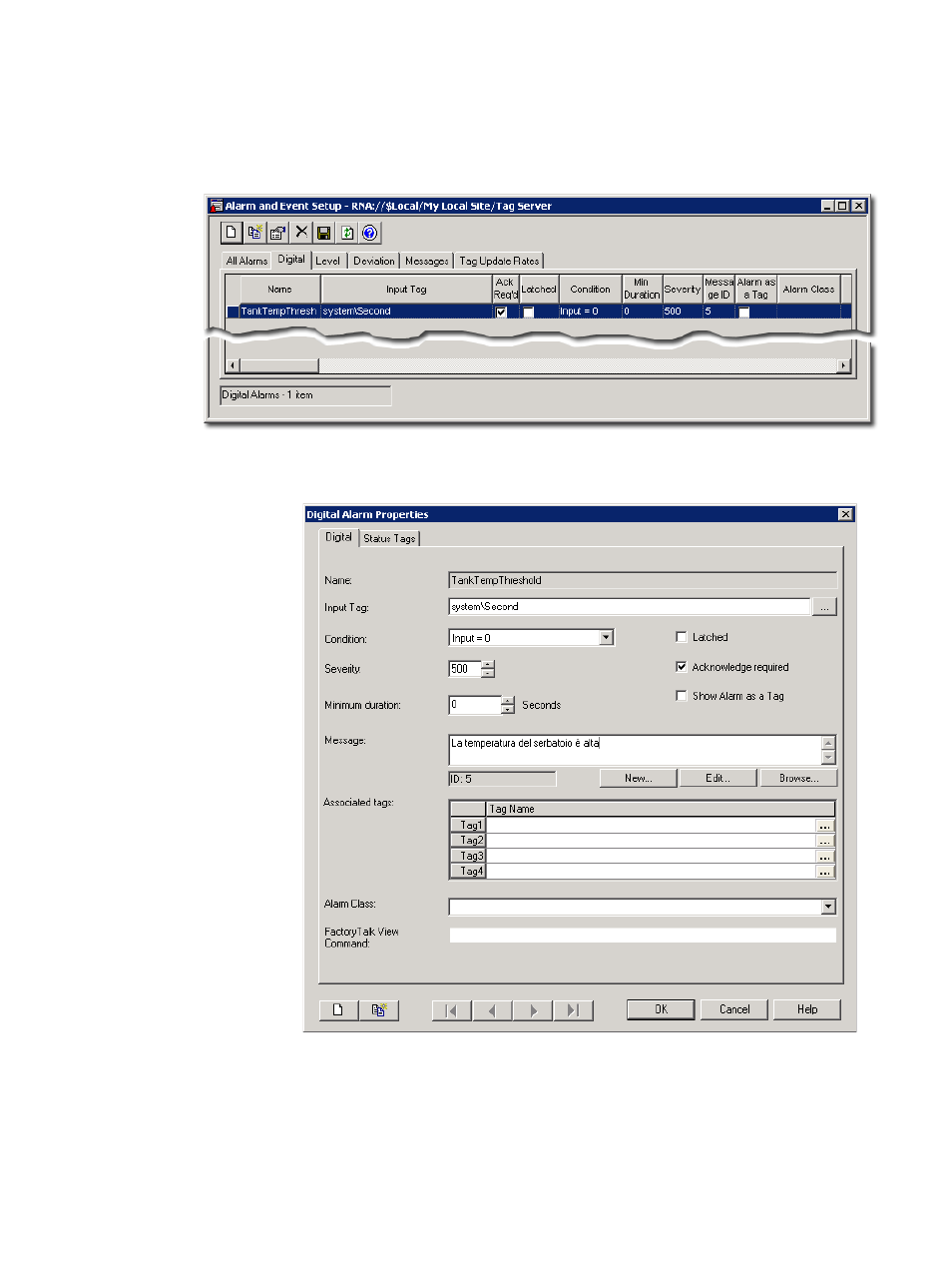
Task: Click the Help button in properties dialog
Action: pos(807,1009)
